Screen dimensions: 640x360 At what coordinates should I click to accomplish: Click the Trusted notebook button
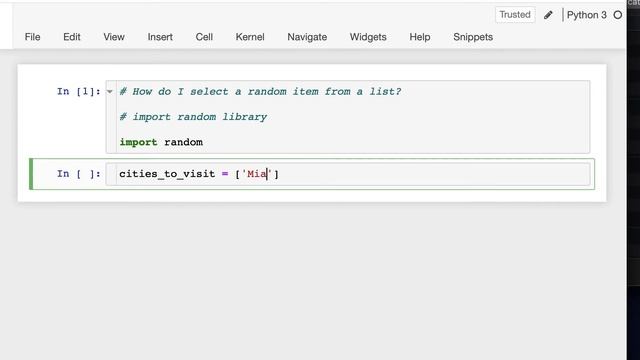tap(515, 15)
